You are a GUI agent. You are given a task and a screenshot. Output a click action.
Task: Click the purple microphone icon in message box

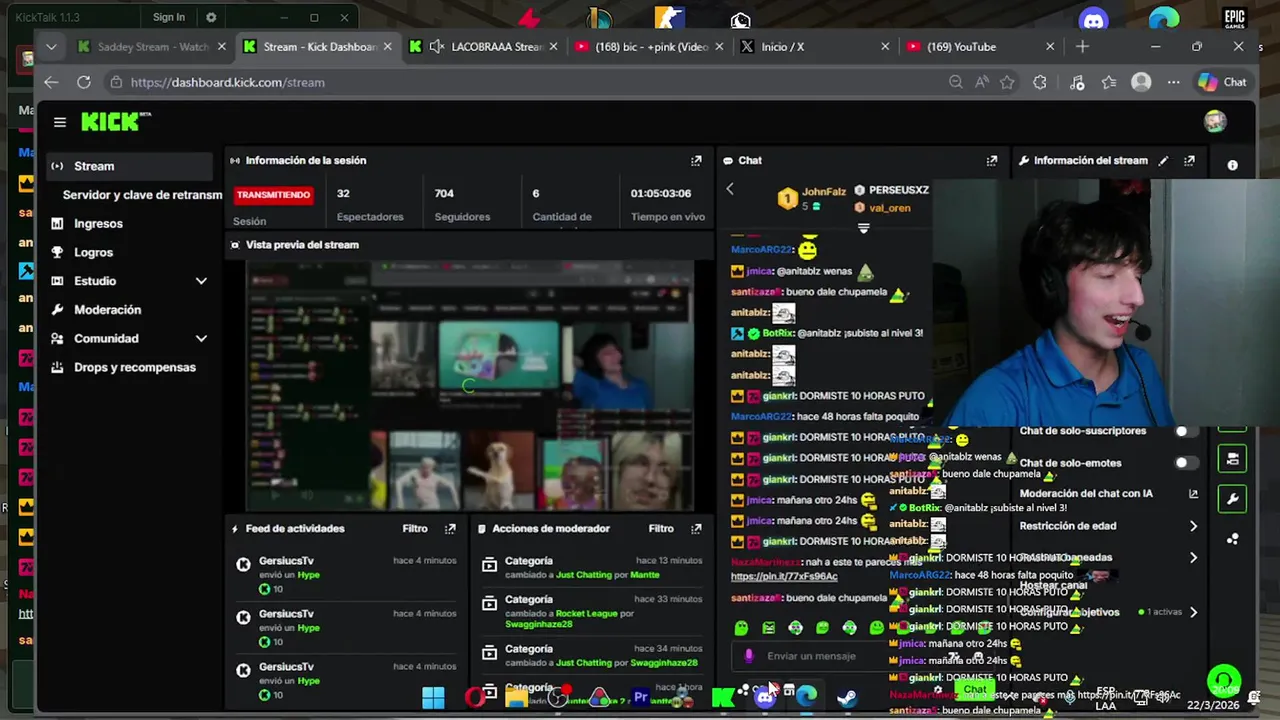point(749,656)
